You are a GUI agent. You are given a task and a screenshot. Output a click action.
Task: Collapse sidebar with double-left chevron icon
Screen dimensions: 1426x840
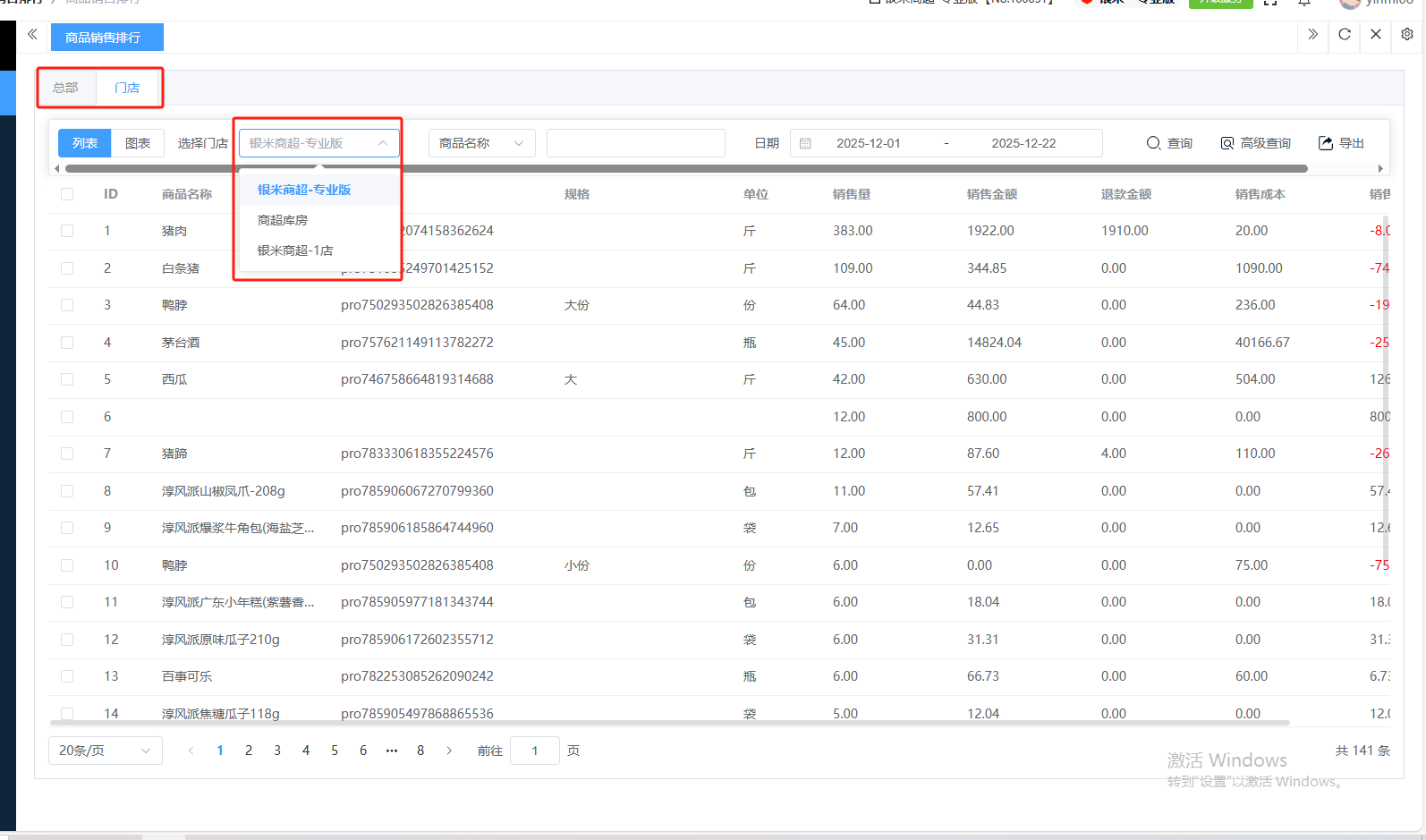32,35
